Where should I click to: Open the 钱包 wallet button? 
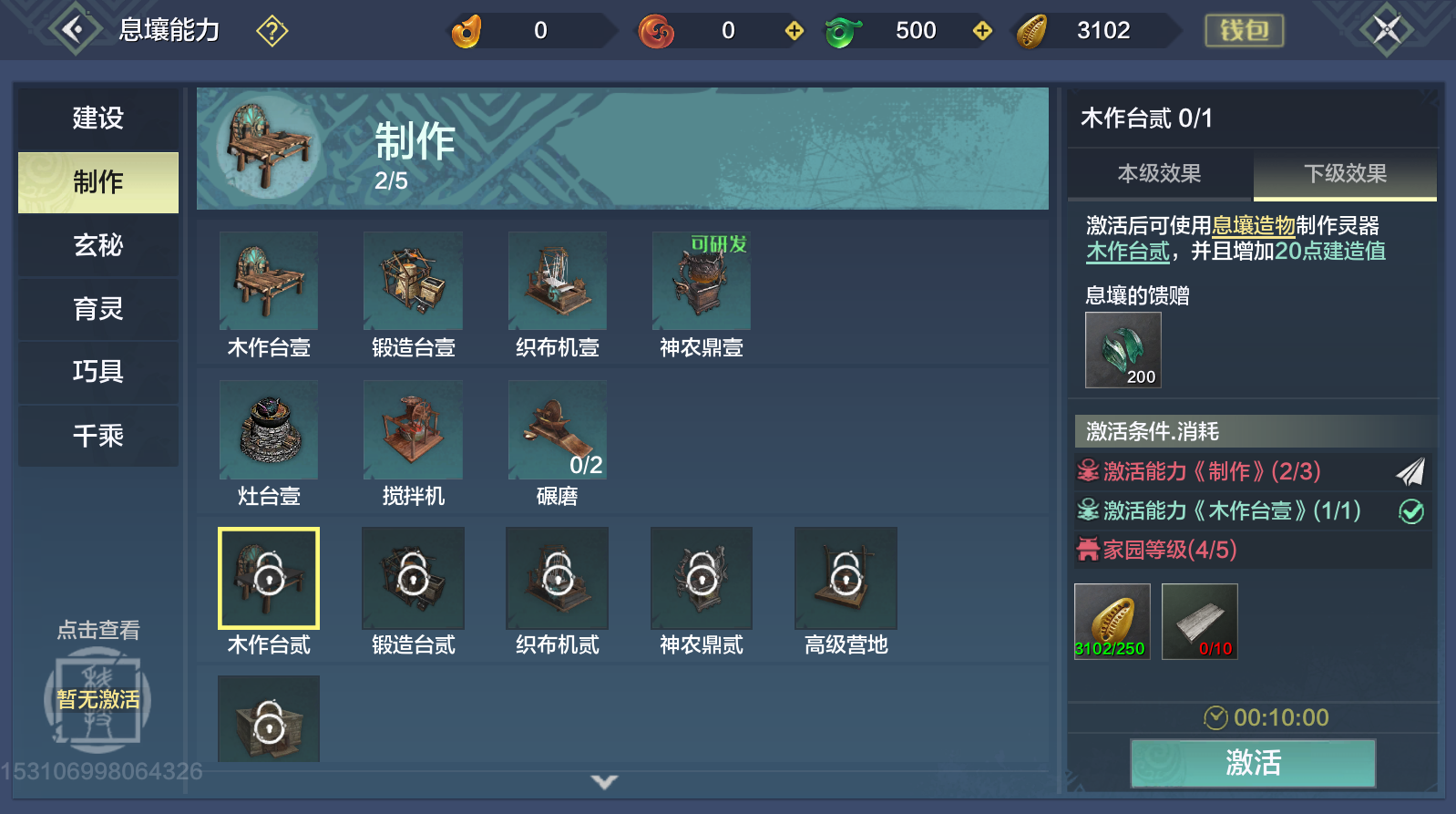point(1245,30)
